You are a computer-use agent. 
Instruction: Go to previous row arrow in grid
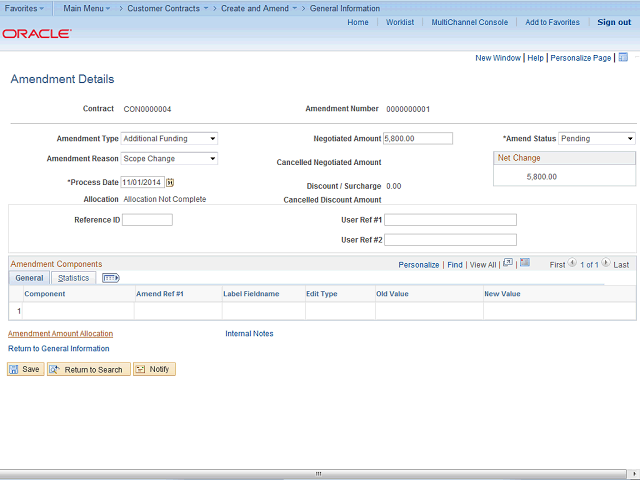pyautogui.click(x=572, y=262)
